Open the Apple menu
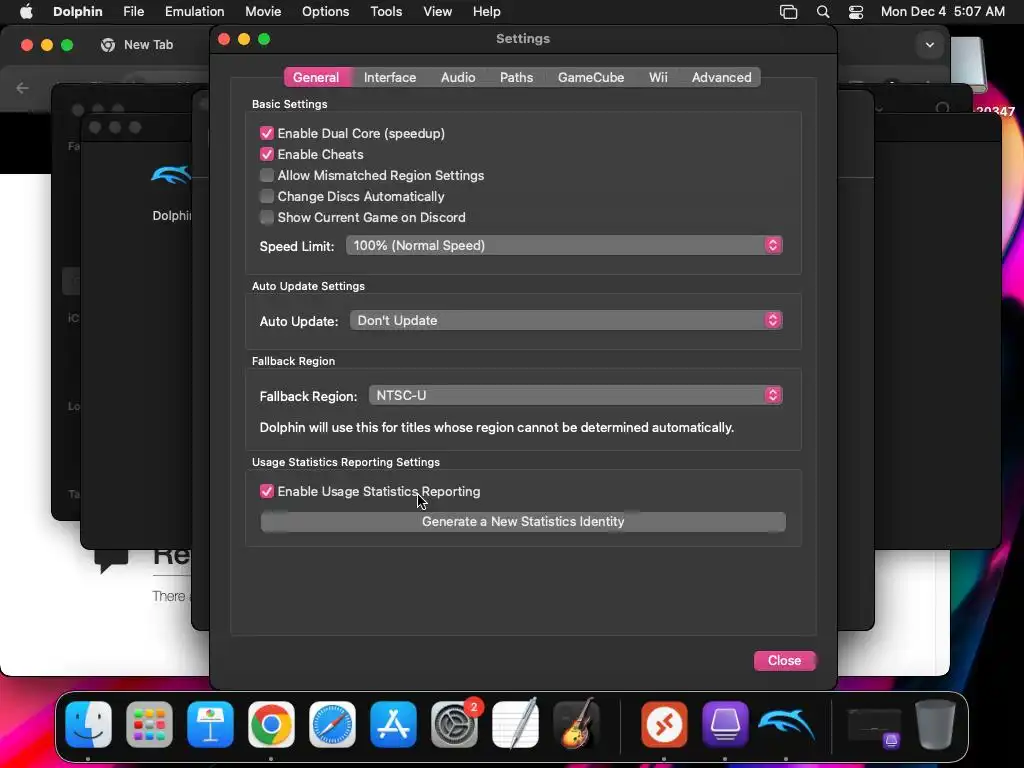 [x=26, y=12]
